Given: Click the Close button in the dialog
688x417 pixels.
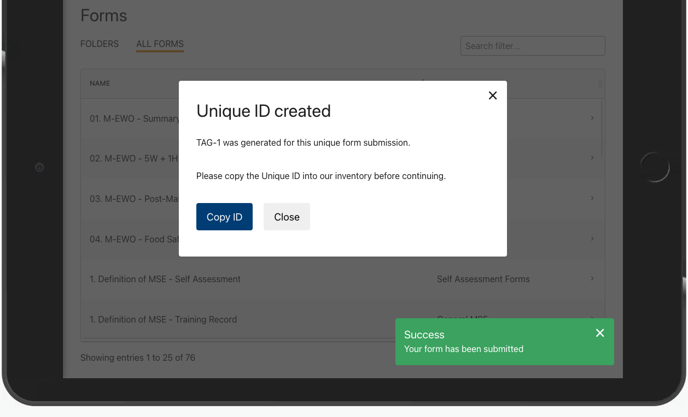Looking at the screenshot, I should point(287,216).
